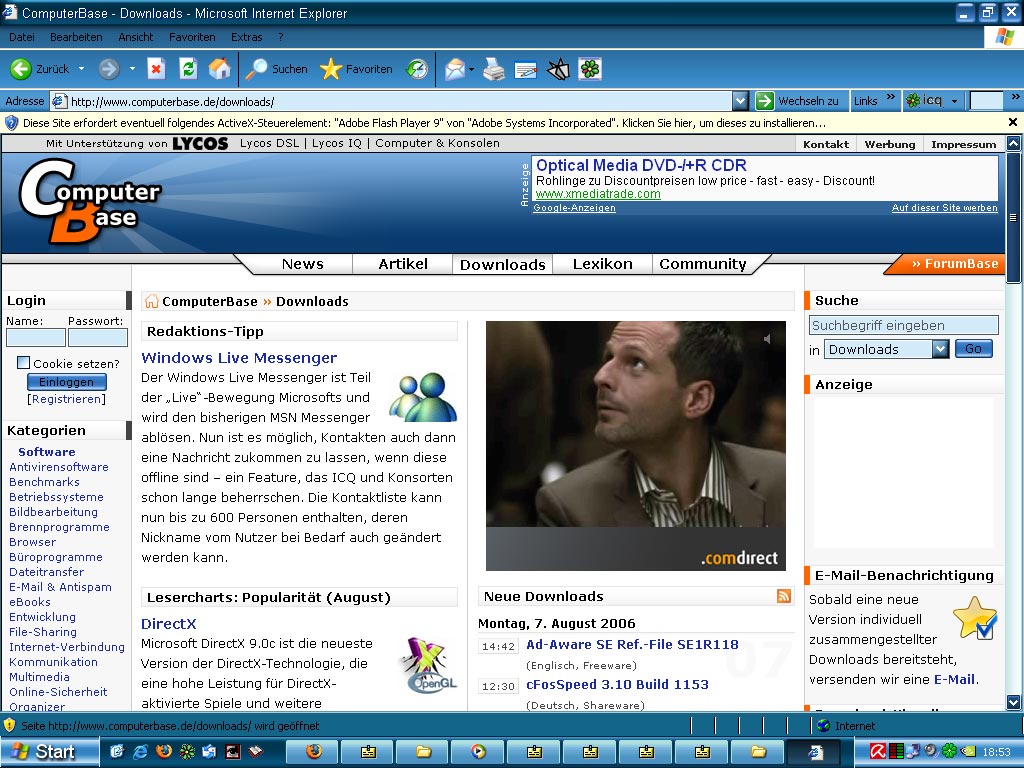The height and width of the screenshot is (768, 1024).
Task: Expand the Forward history dropdown arrow
Action: tap(132, 69)
